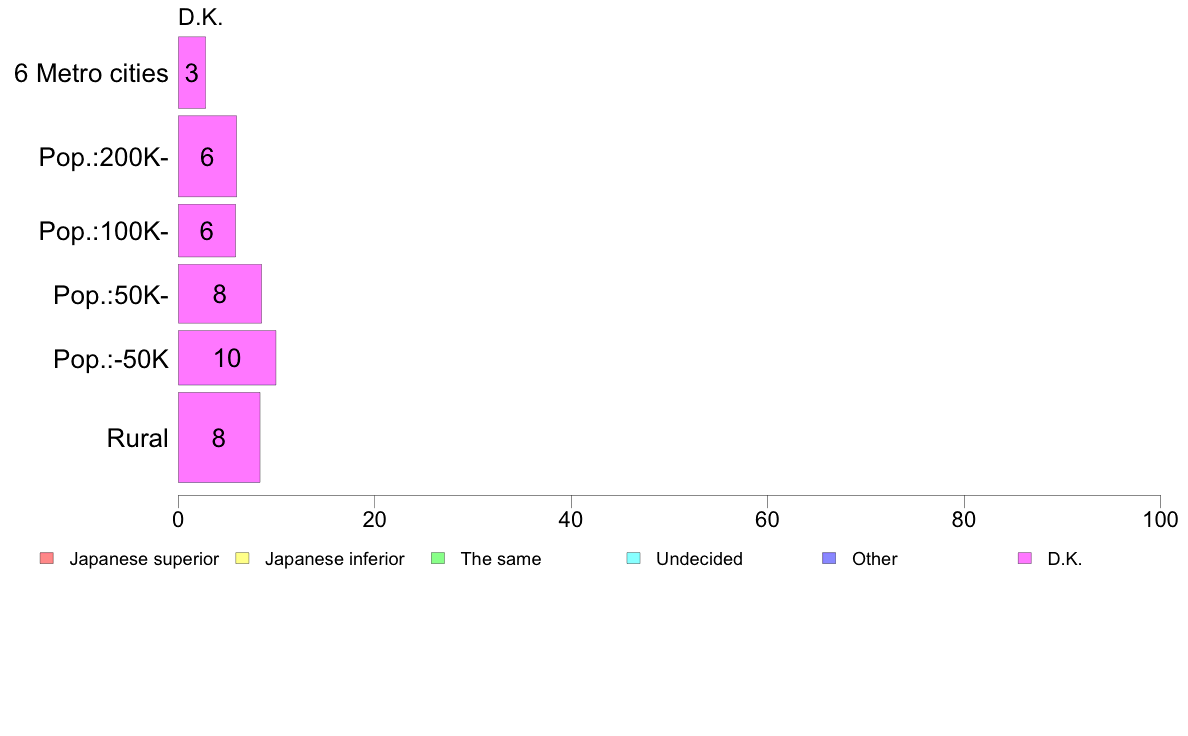The width and height of the screenshot is (1188, 736).
Task: Select the Pop.:200K- bar
Action: 207,156
